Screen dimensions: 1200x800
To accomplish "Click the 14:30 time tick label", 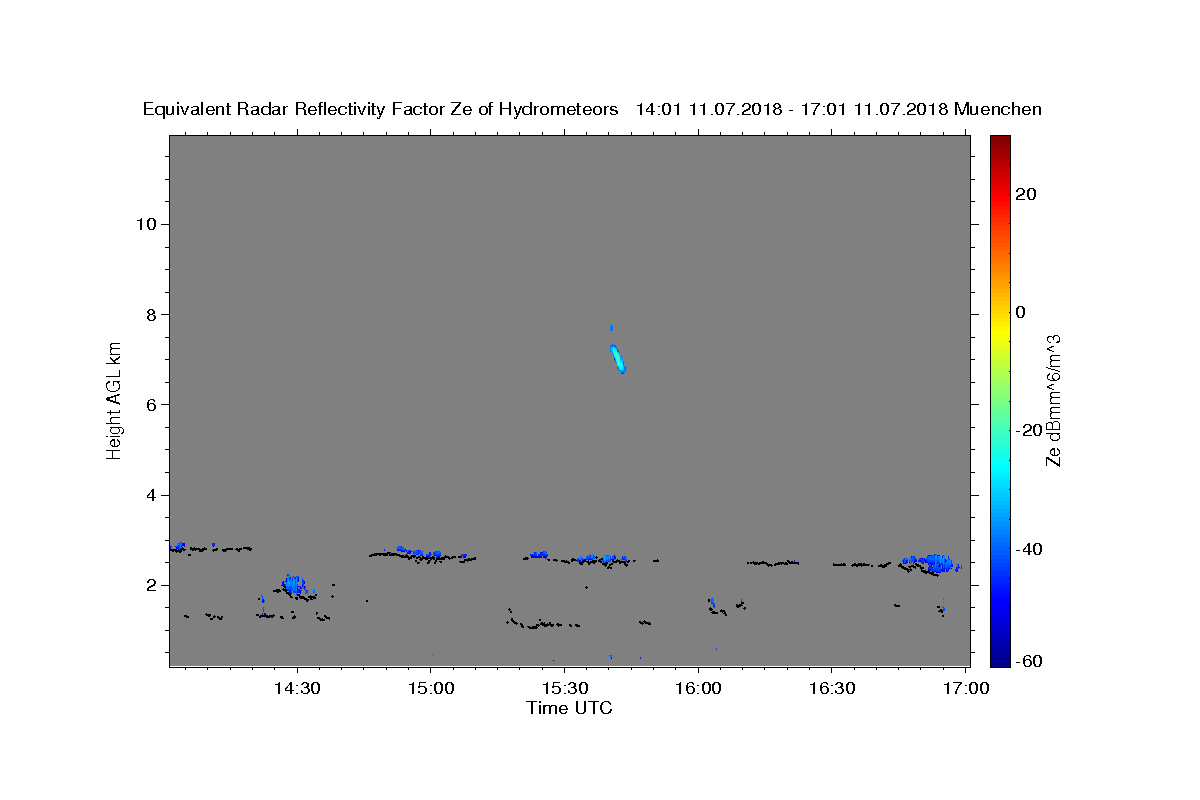I will pos(297,688).
